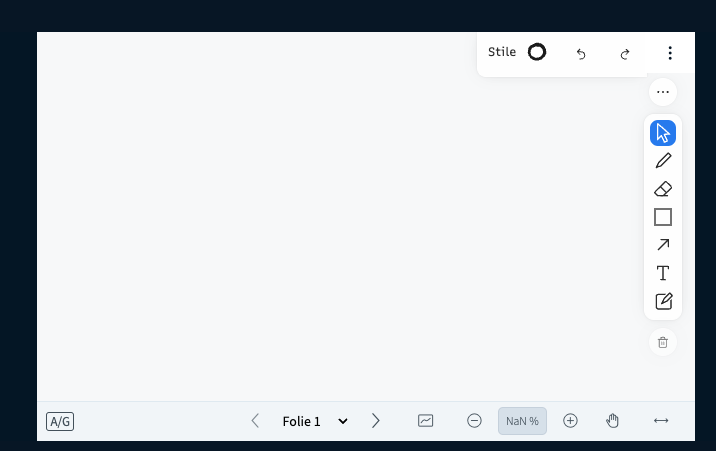Click the trash delete icon
Screen dimensions: 716x451
pyautogui.click(x=663, y=342)
